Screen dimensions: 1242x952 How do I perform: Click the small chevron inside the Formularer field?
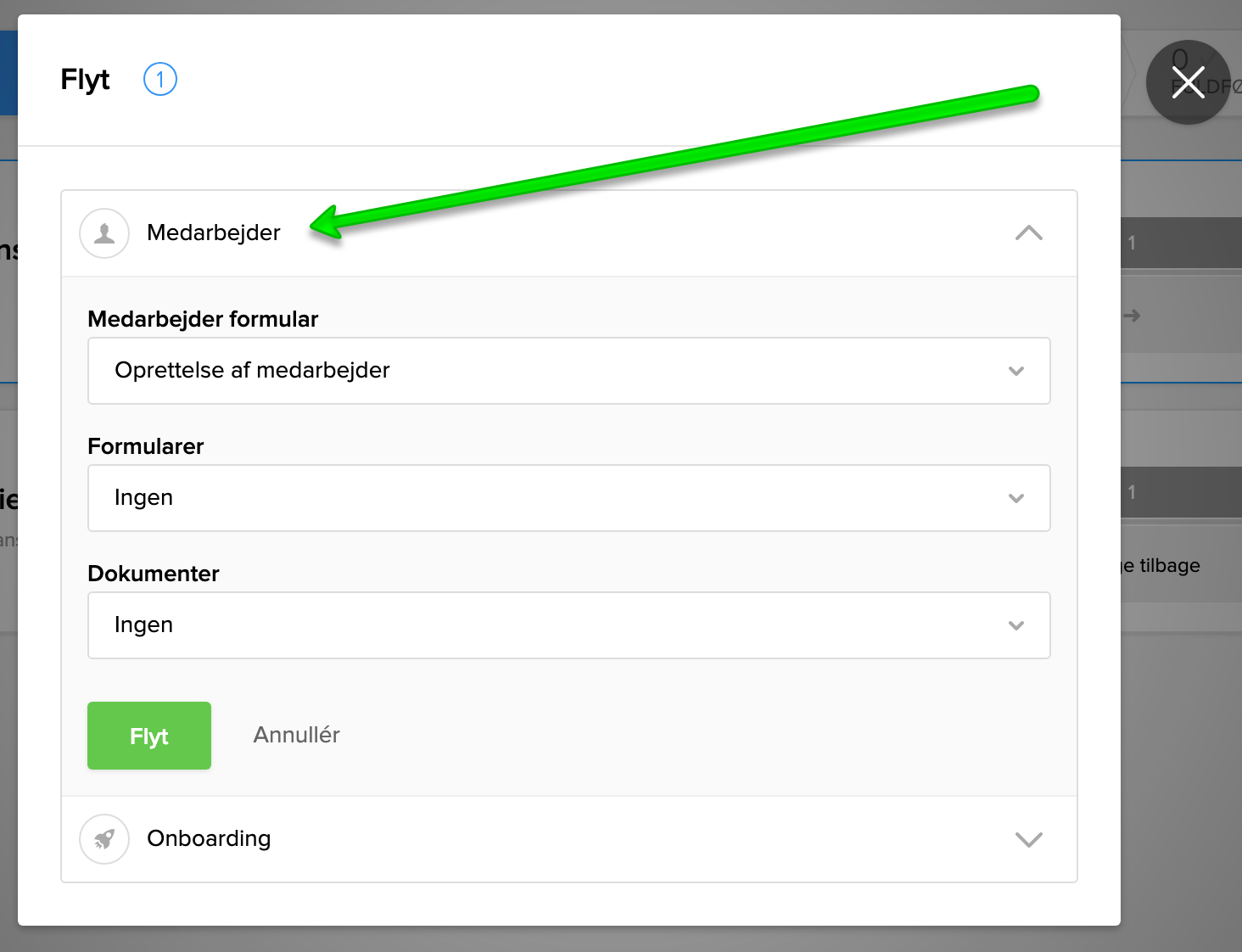coord(1016,498)
